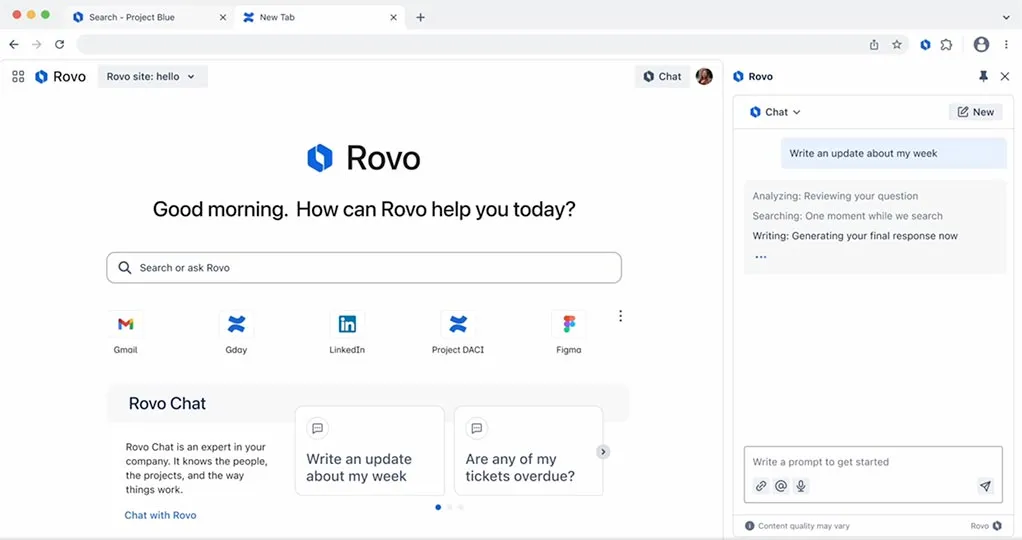Click the Chat with Rovo link
The width and height of the screenshot is (1022, 540).
click(160, 515)
